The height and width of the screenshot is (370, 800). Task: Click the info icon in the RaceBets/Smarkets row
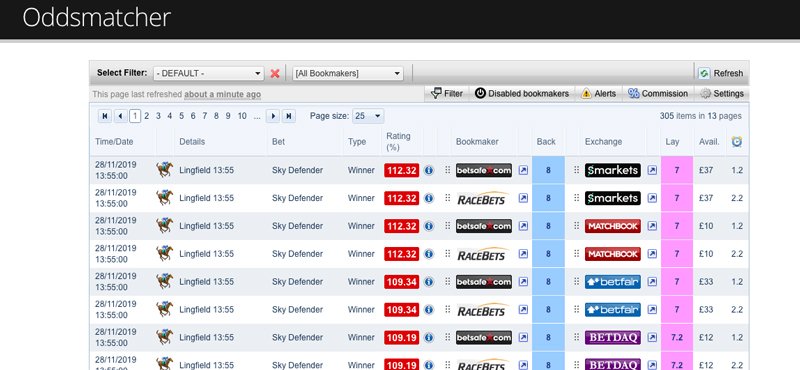coord(429,198)
